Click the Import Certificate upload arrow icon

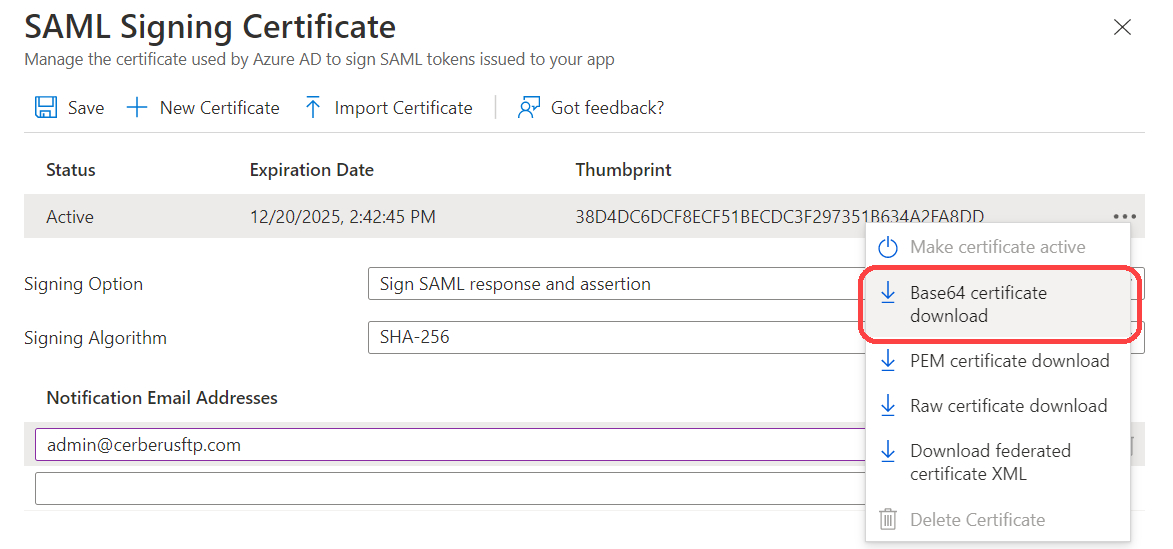pyautogui.click(x=313, y=108)
